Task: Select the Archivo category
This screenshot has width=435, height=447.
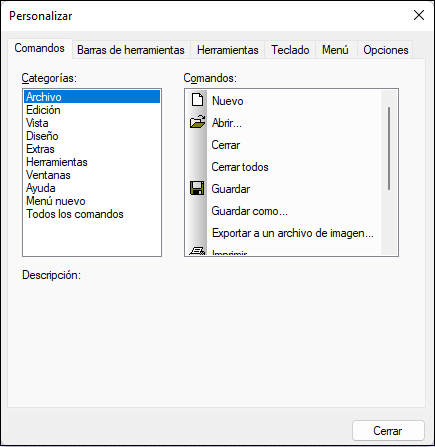Action: point(92,97)
